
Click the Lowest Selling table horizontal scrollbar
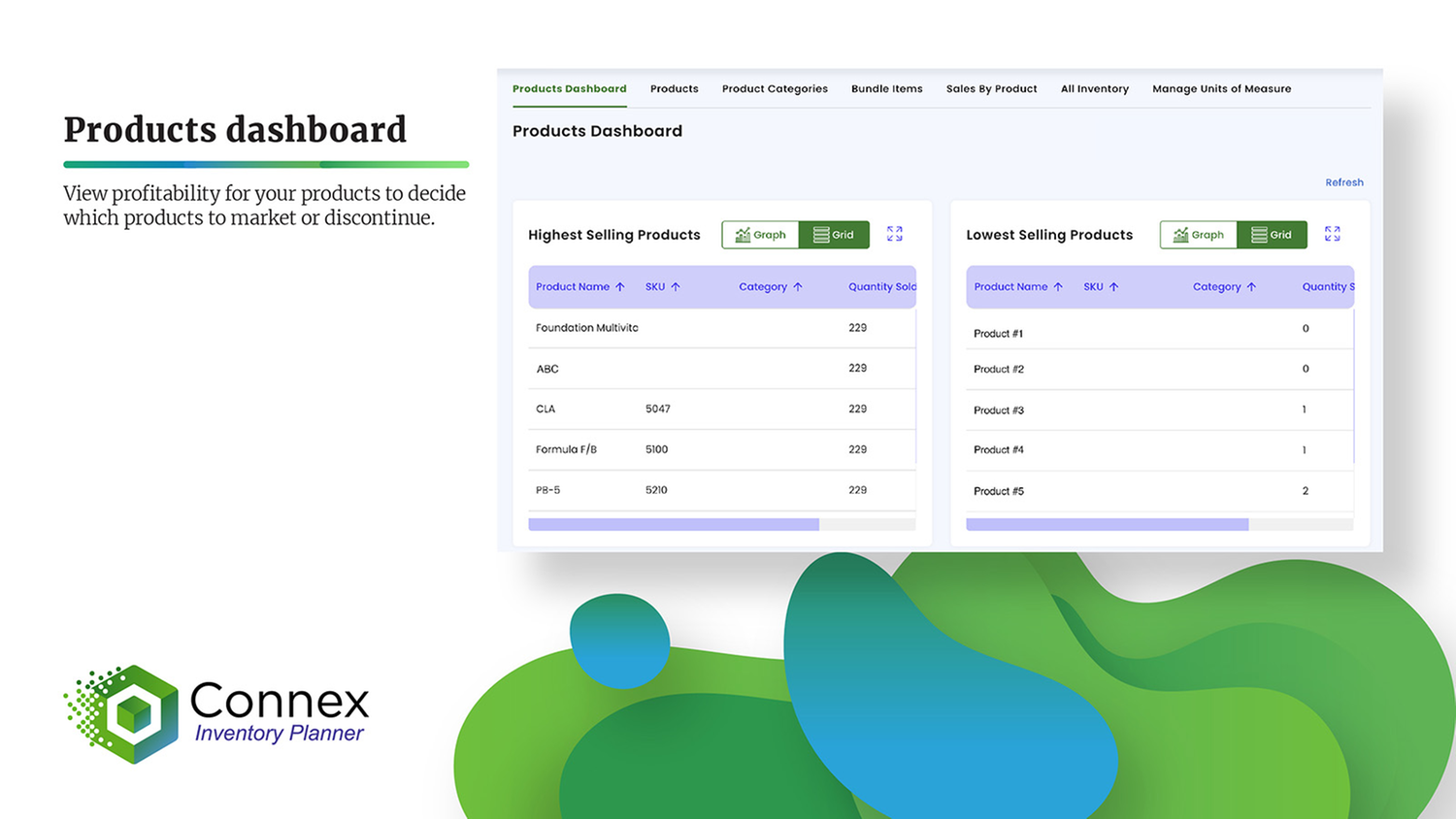click(1108, 525)
